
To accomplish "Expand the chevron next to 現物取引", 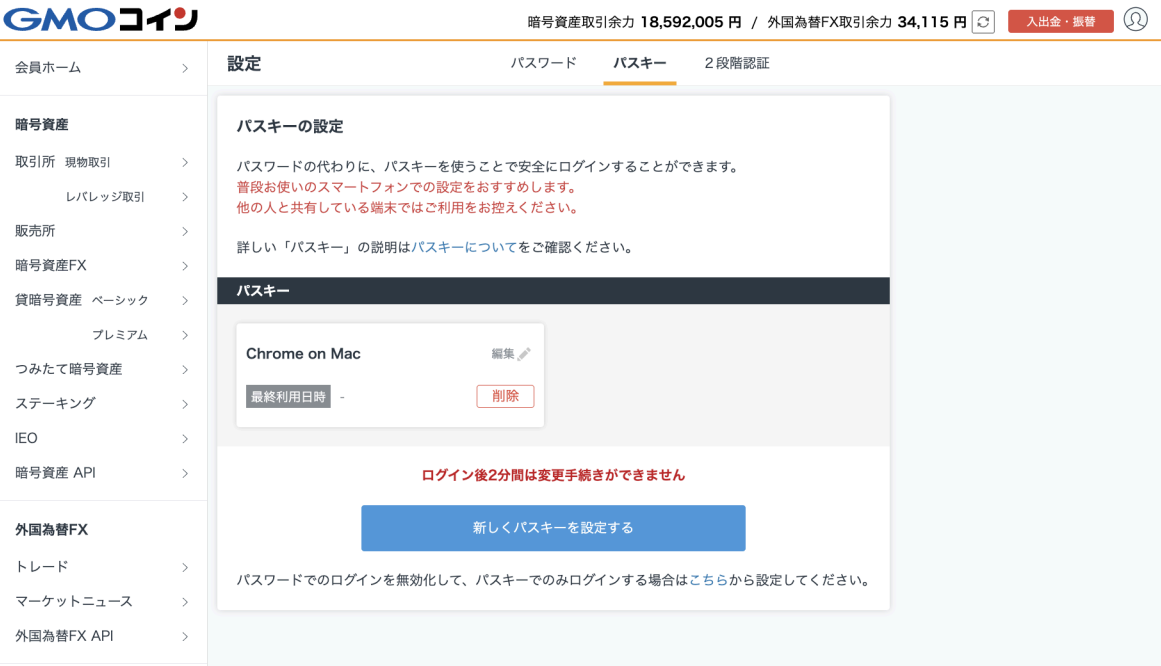I will [x=185, y=162].
